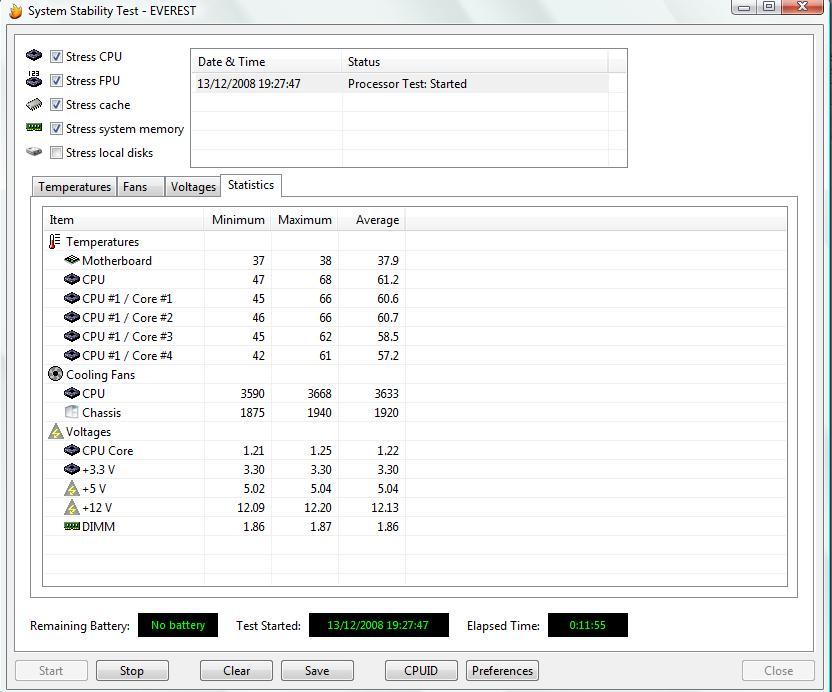Switch to the Voltages tab

193,187
